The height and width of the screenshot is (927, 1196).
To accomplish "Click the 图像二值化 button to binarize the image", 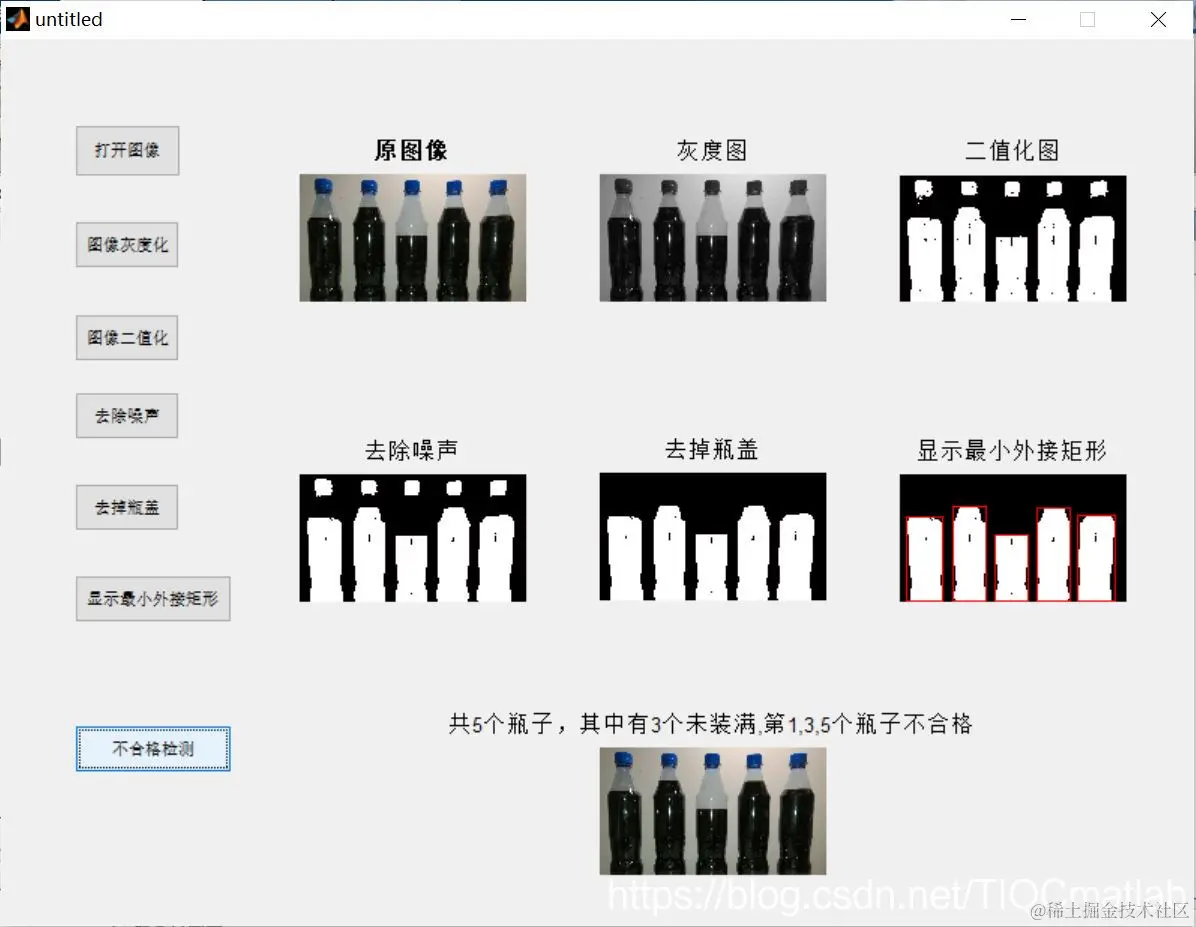I will tap(126, 337).
